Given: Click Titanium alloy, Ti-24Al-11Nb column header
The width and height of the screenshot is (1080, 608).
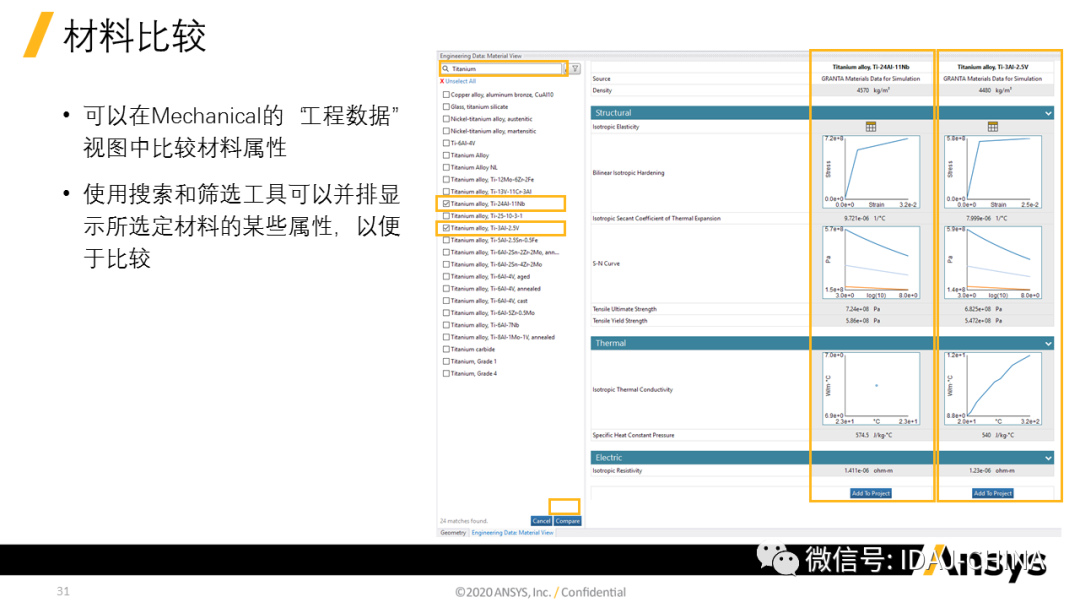Looking at the screenshot, I should [871, 67].
